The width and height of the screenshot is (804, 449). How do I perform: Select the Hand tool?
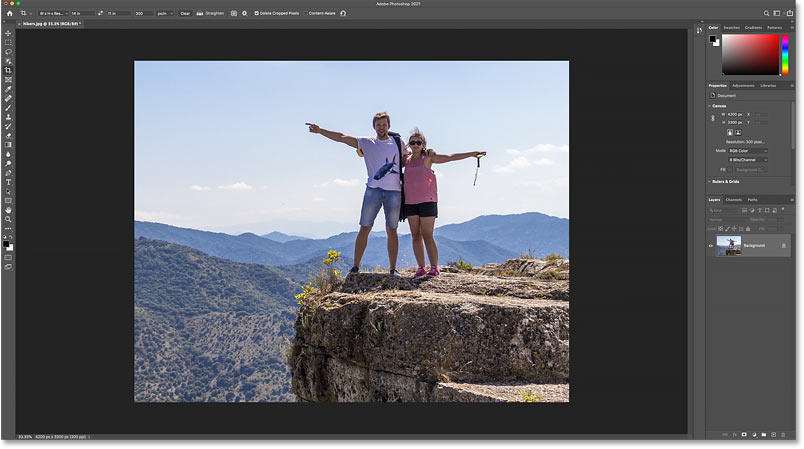8,210
